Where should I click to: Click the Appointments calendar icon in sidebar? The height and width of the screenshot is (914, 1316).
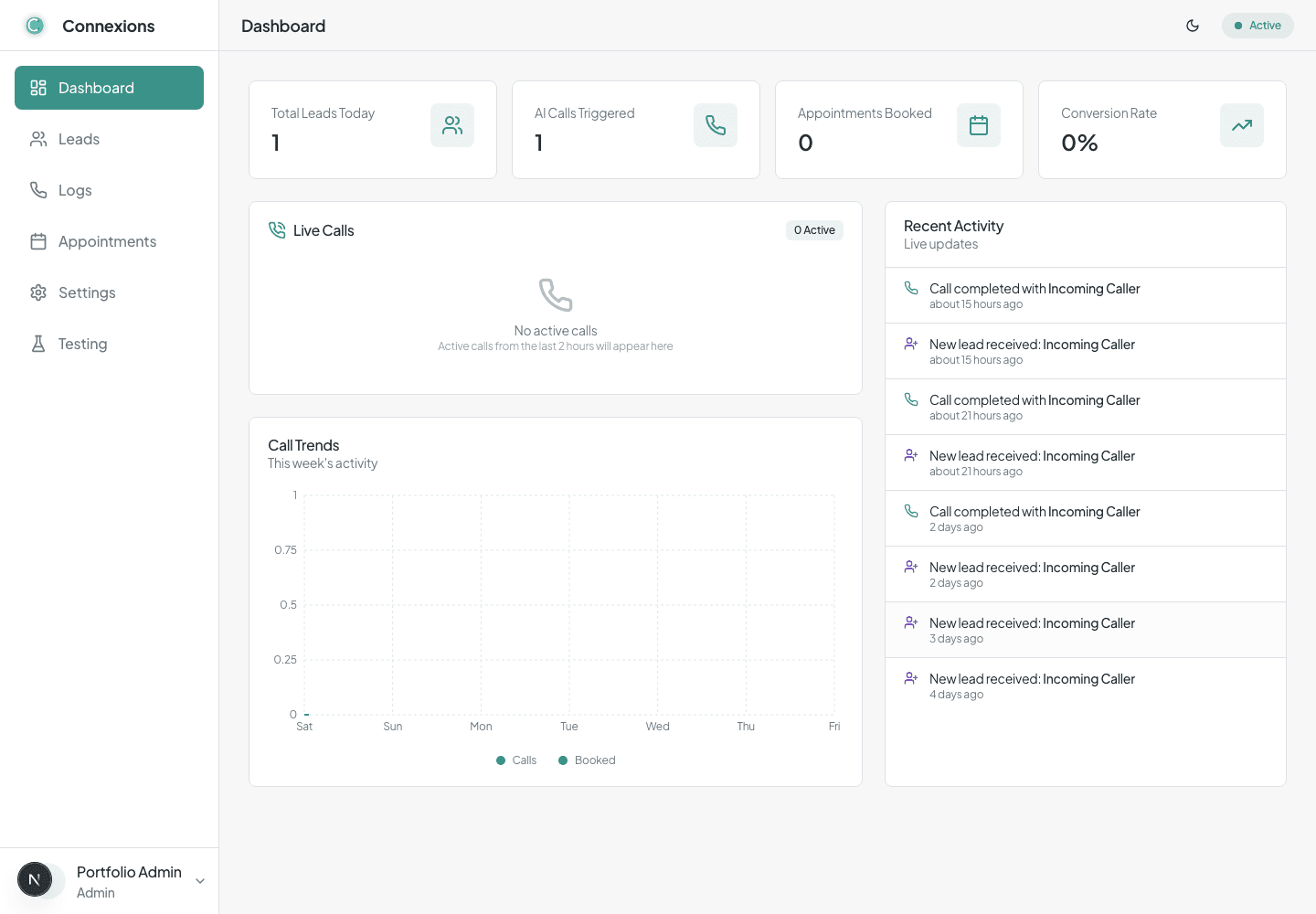[x=38, y=241]
